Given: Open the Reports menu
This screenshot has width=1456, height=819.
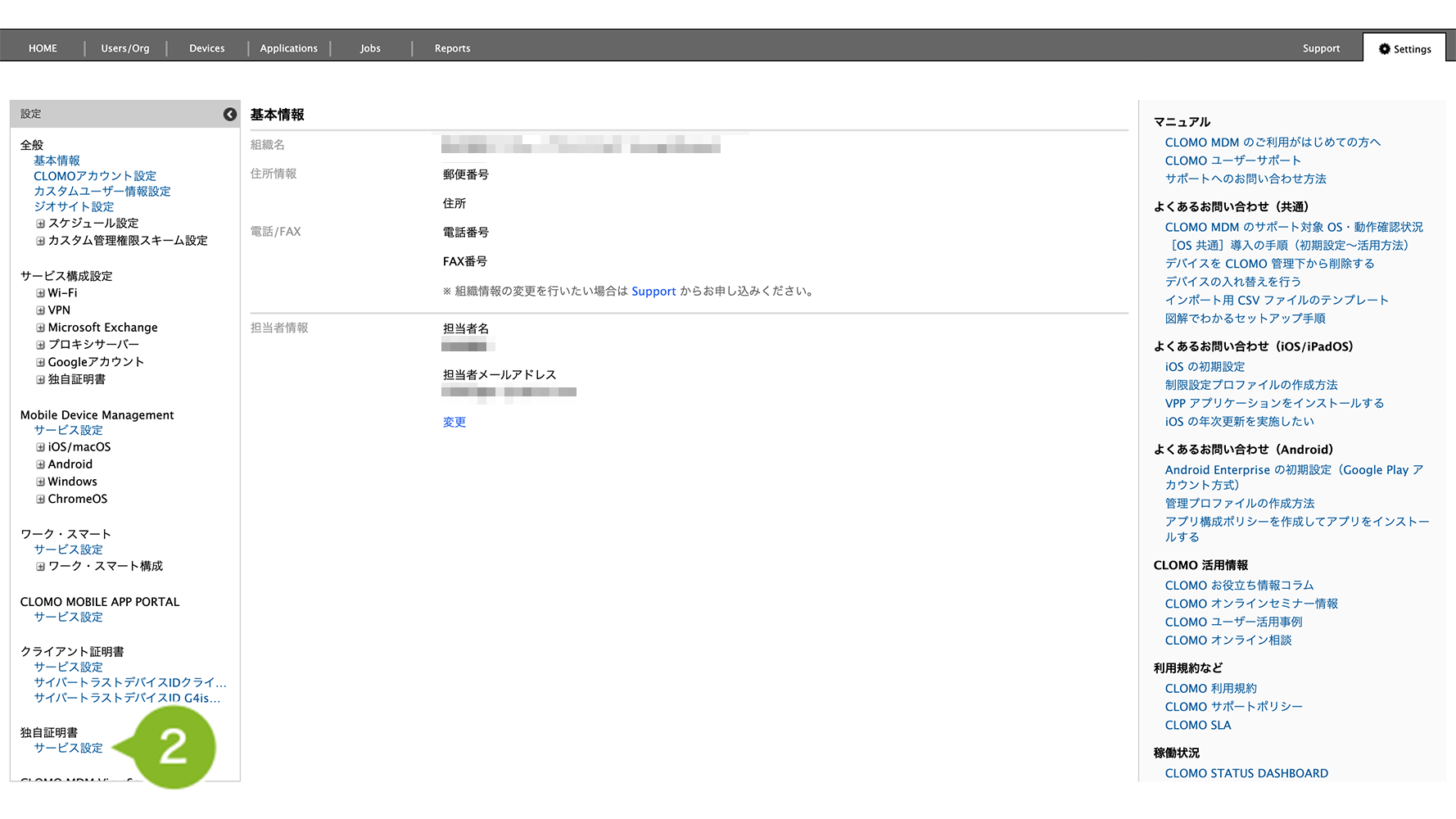Looking at the screenshot, I should pyautogui.click(x=452, y=48).
